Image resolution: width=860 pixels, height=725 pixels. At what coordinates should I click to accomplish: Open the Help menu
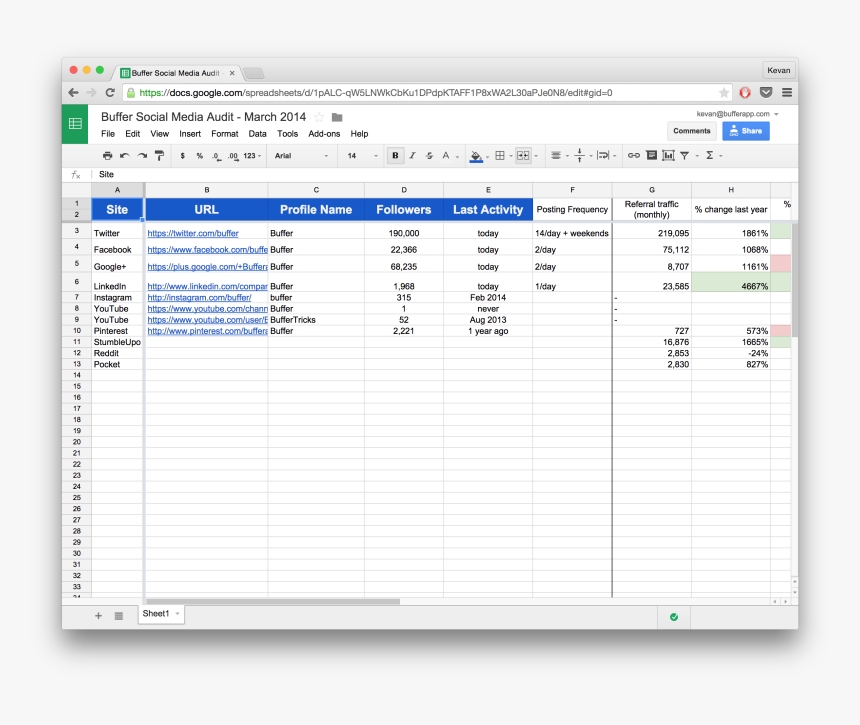pos(359,134)
